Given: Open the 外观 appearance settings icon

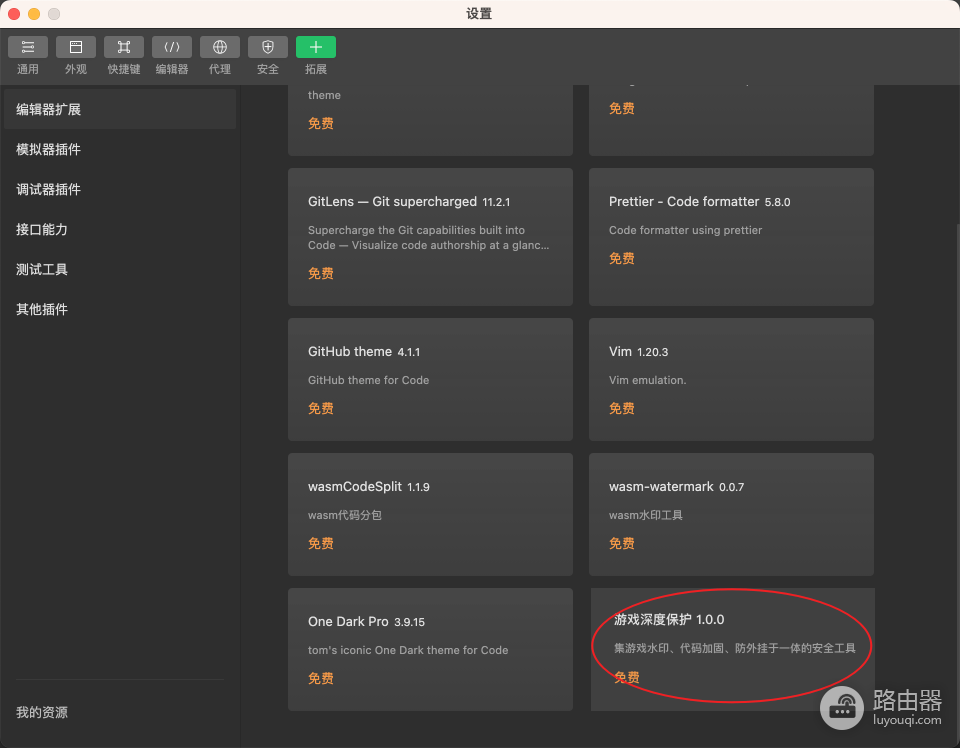Looking at the screenshot, I should click(76, 47).
